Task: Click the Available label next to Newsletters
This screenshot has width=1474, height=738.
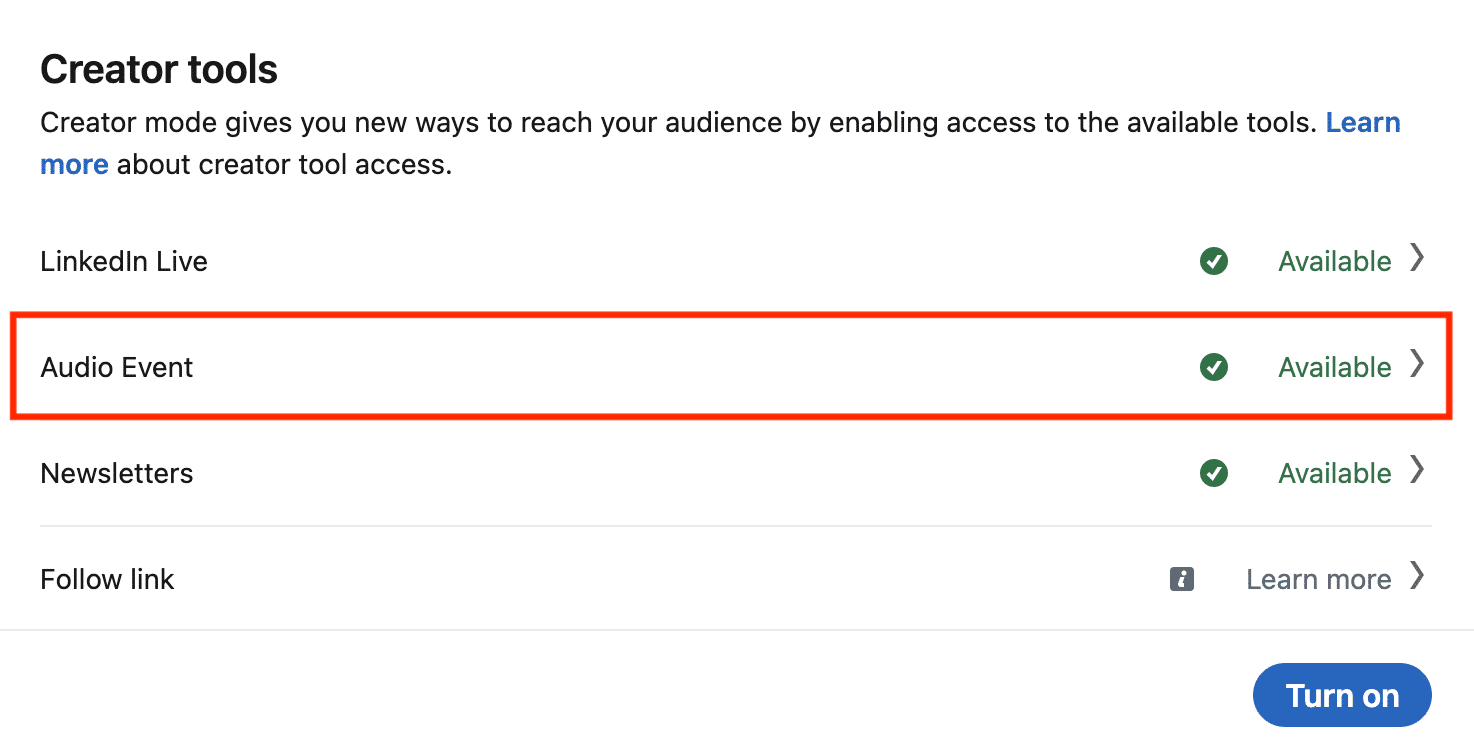Action: pos(1334,473)
